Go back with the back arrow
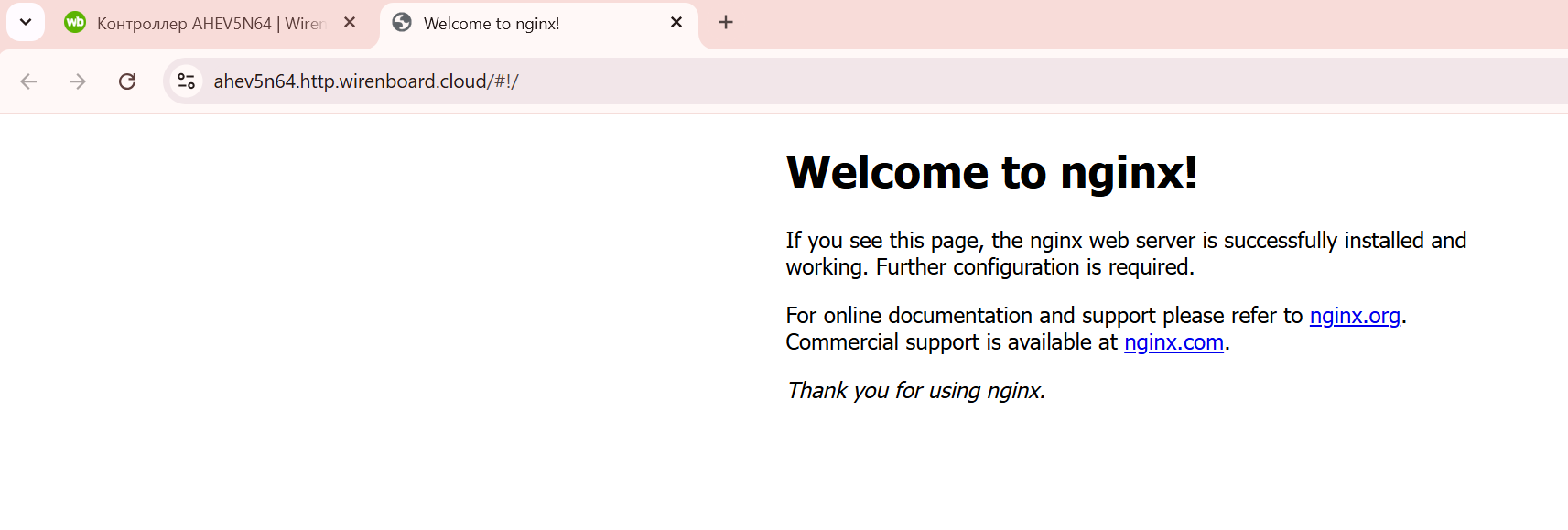The width and height of the screenshot is (1568, 530). (x=28, y=81)
